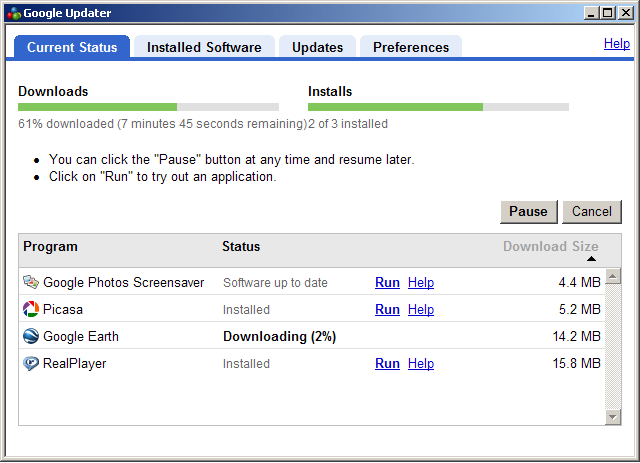Screen dimensions: 640x463
Task: Click the Downloads progress bar
Action: point(148,107)
